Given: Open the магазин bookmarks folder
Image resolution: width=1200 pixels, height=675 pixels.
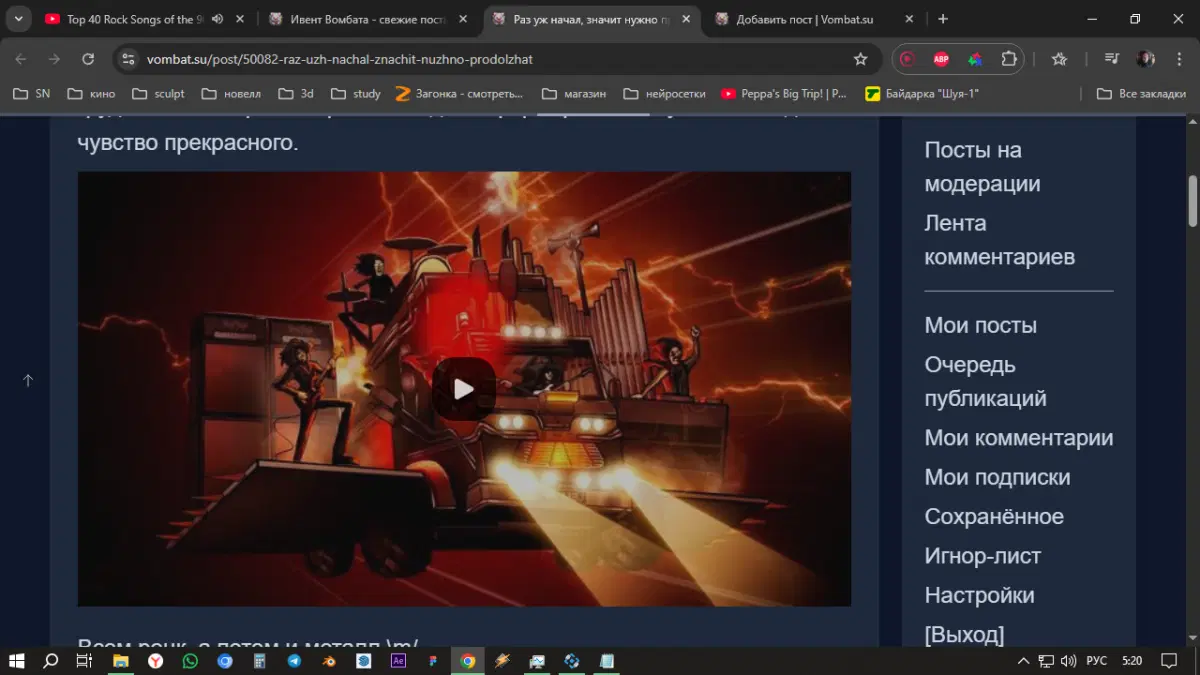Looking at the screenshot, I should 573,93.
